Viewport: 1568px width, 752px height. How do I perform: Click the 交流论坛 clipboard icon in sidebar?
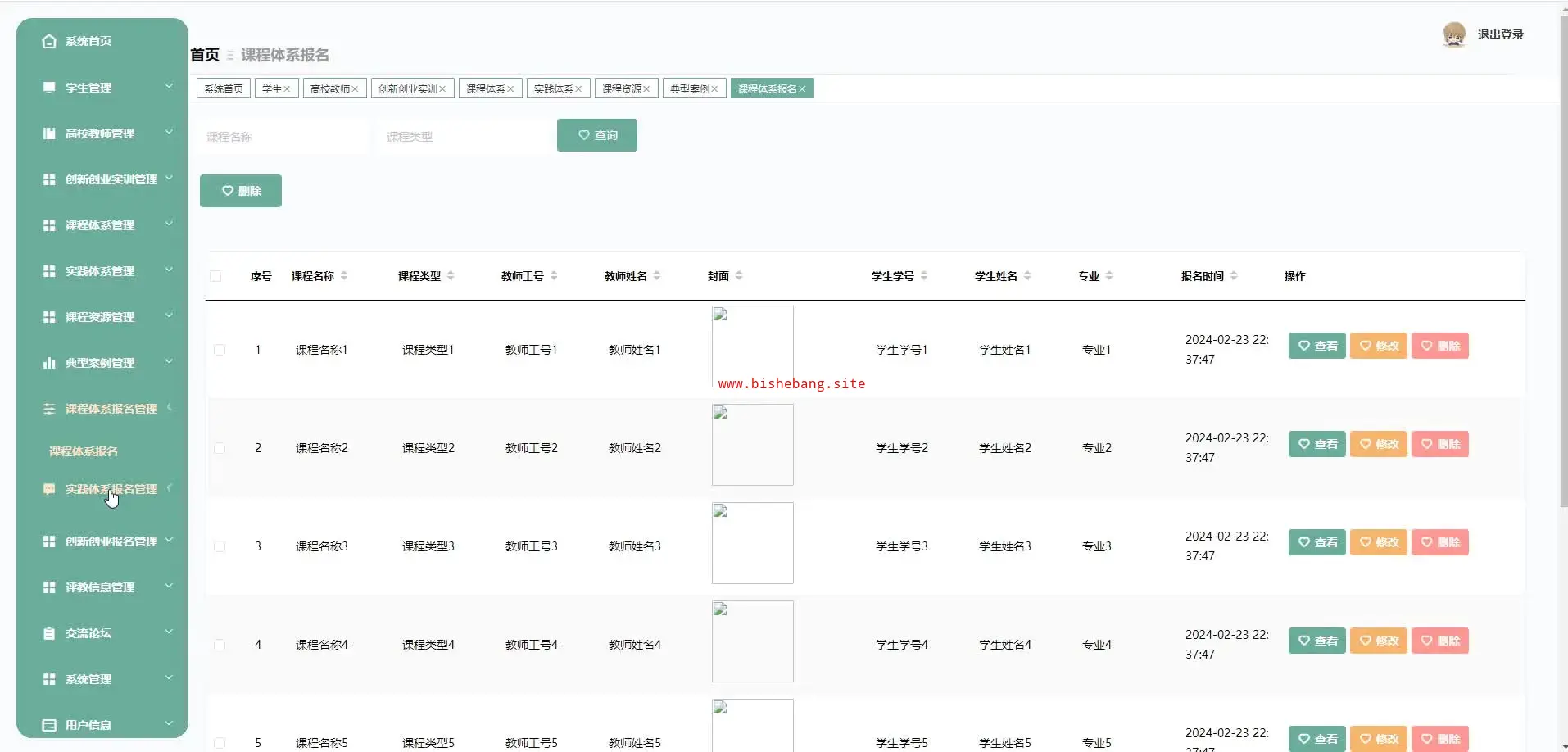pyautogui.click(x=49, y=633)
